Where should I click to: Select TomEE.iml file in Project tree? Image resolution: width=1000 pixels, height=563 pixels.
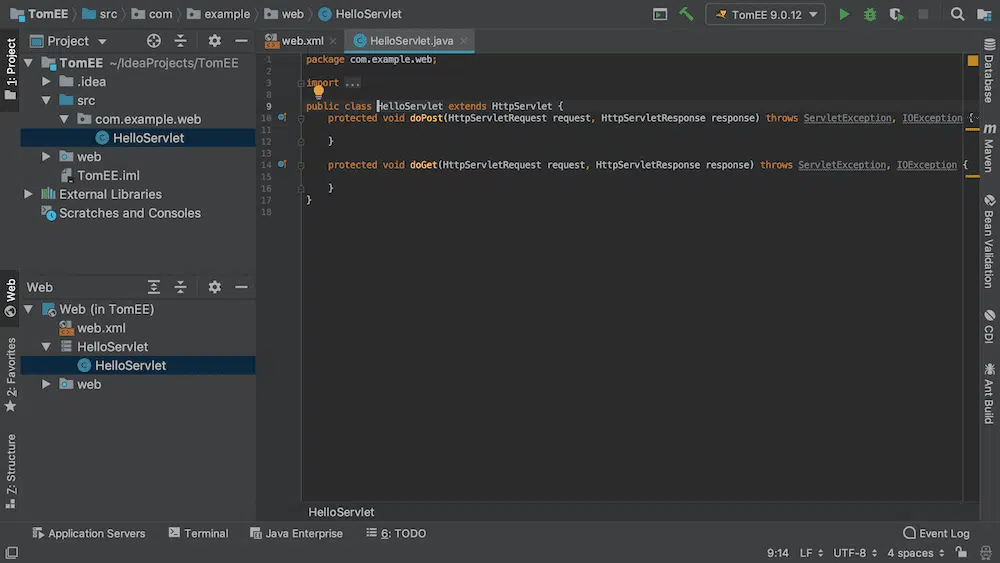pyautogui.click(x=108, y=175)
